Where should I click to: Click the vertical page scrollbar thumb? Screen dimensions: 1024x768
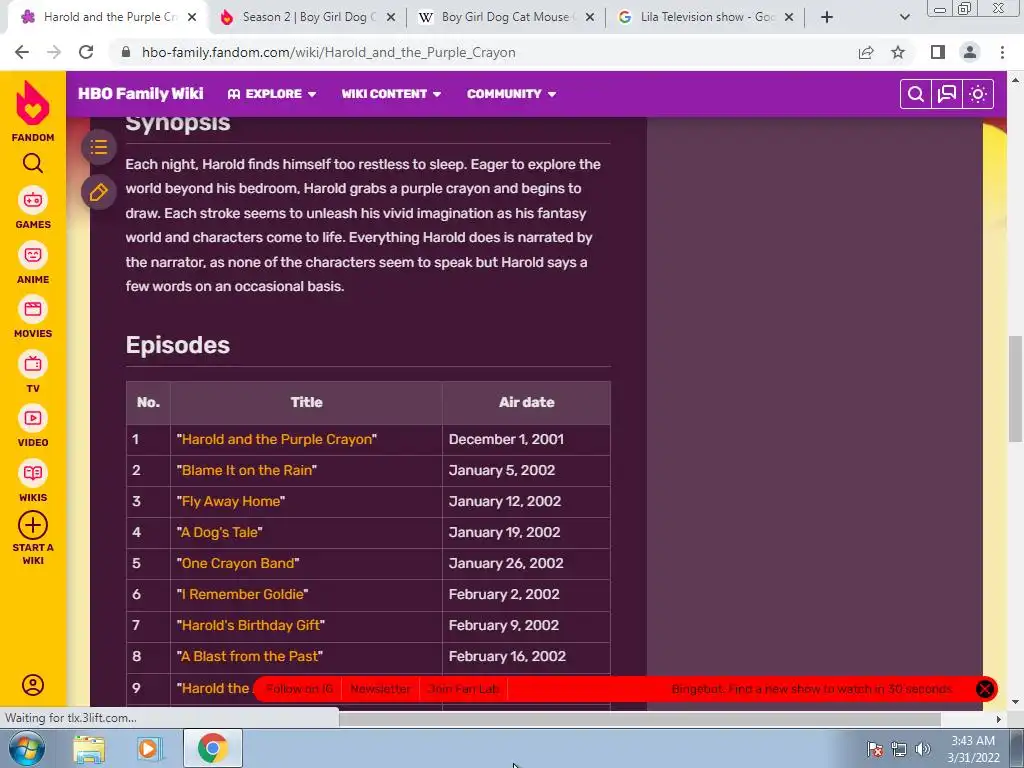pos(1015,389)
